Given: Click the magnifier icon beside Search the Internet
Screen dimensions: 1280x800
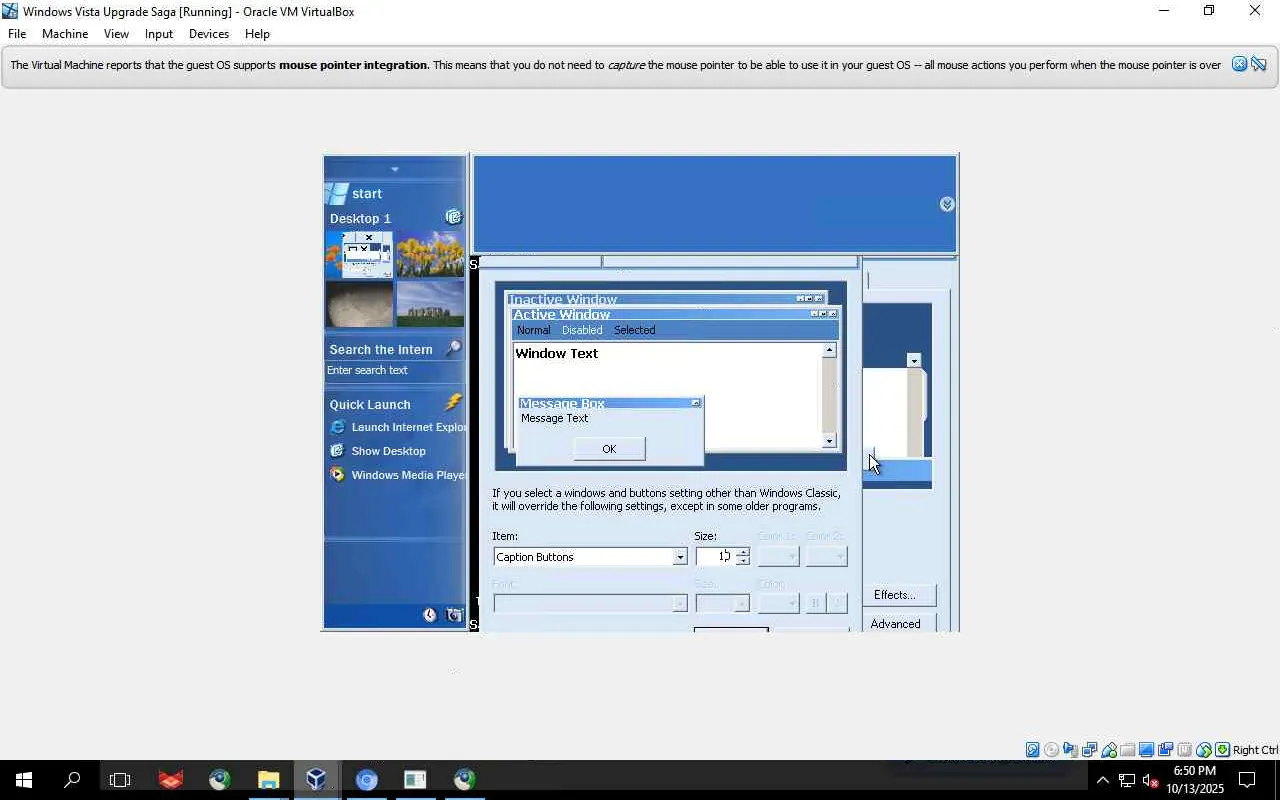Looking at the screenshot, I should pyautogui.click(x=453, y=348).
